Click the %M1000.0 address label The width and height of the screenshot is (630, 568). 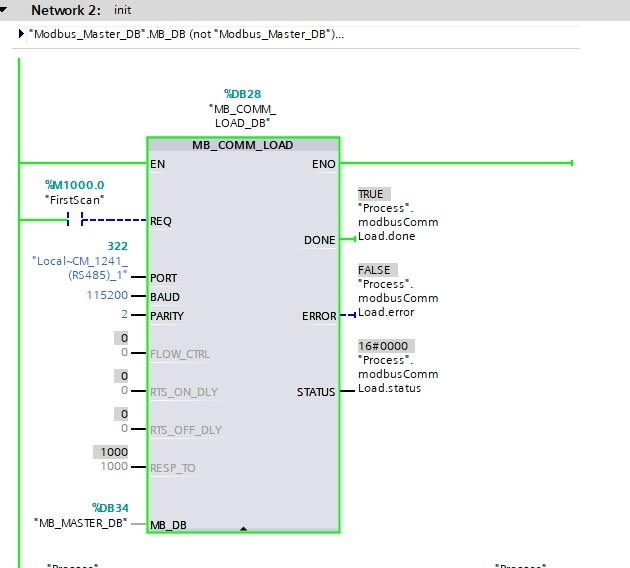click(75, 185)
